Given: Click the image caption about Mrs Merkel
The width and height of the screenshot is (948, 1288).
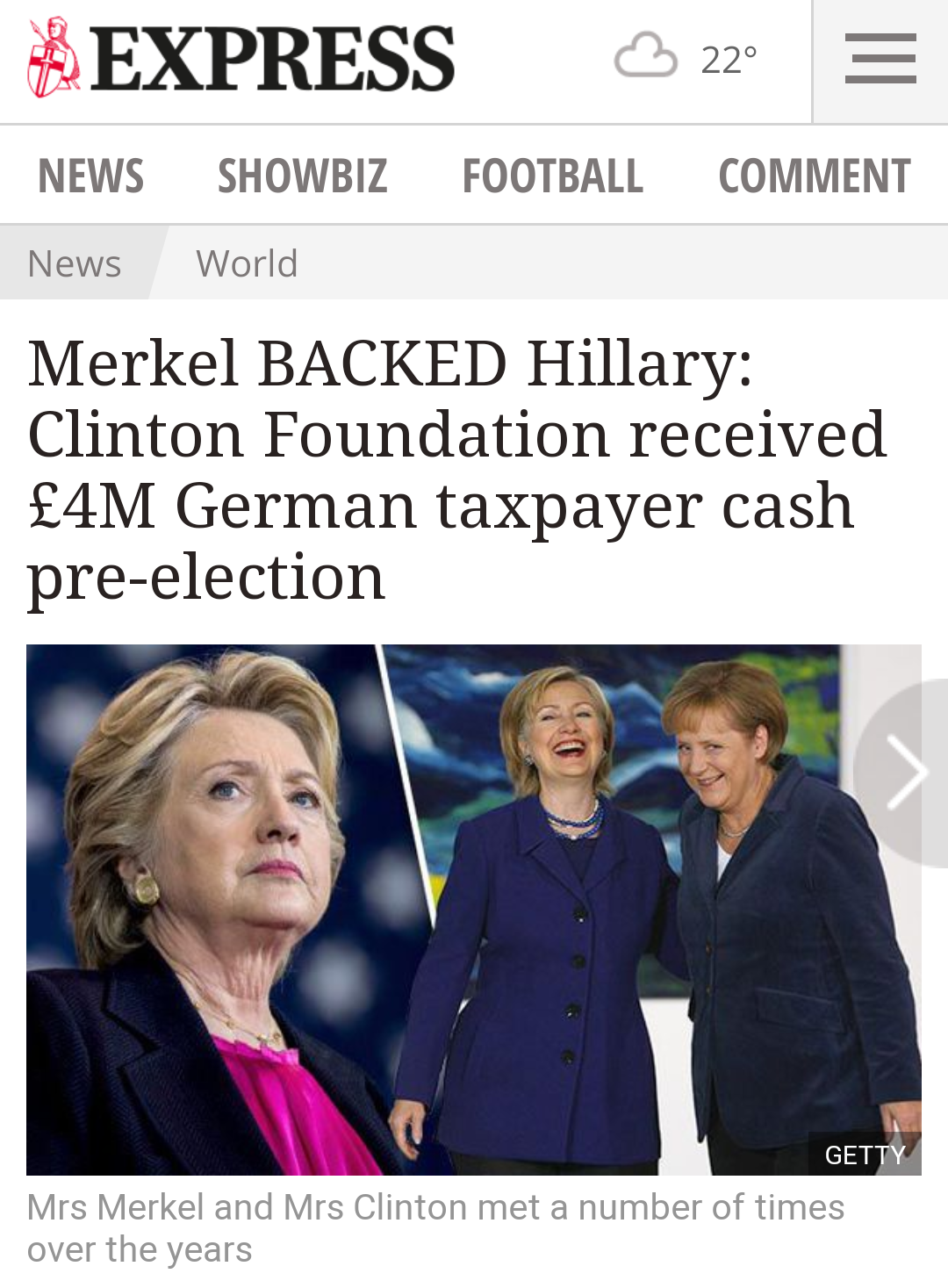Looking at the screenshot, I should pos(435,1228).
